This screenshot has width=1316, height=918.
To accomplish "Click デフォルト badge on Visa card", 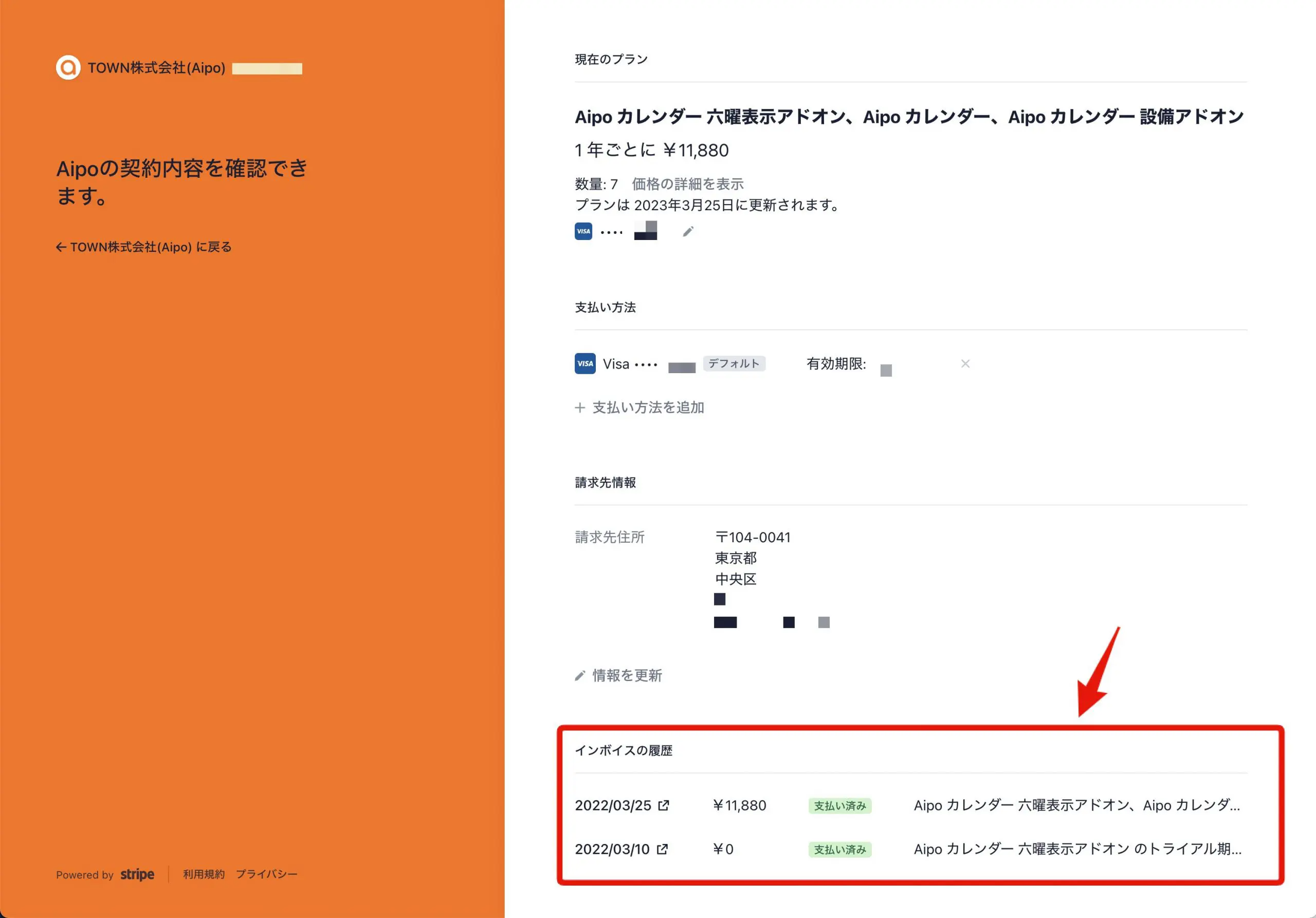I will point(734,363).
